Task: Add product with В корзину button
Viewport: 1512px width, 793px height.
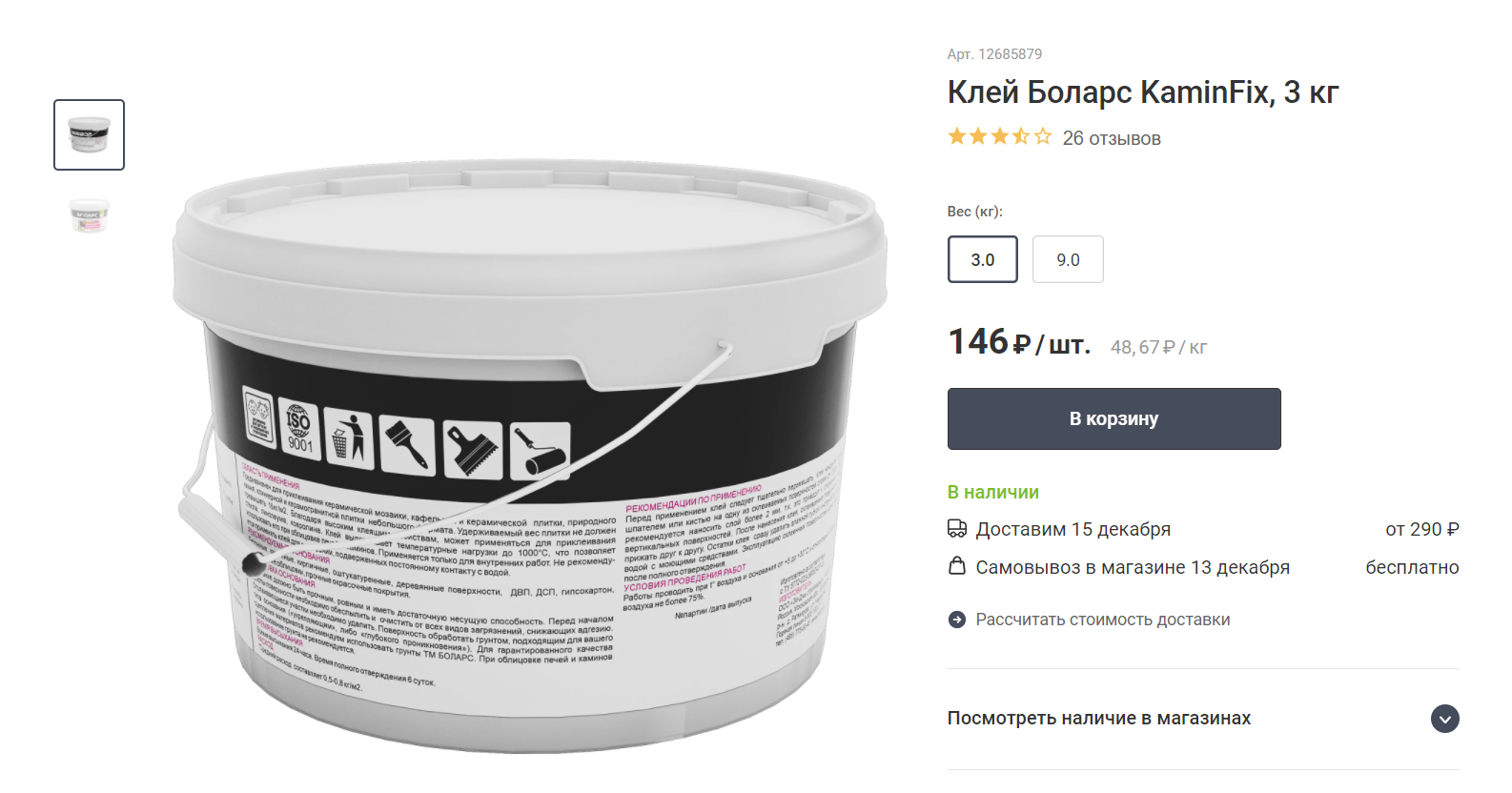Action: [x=1114, y=418]
